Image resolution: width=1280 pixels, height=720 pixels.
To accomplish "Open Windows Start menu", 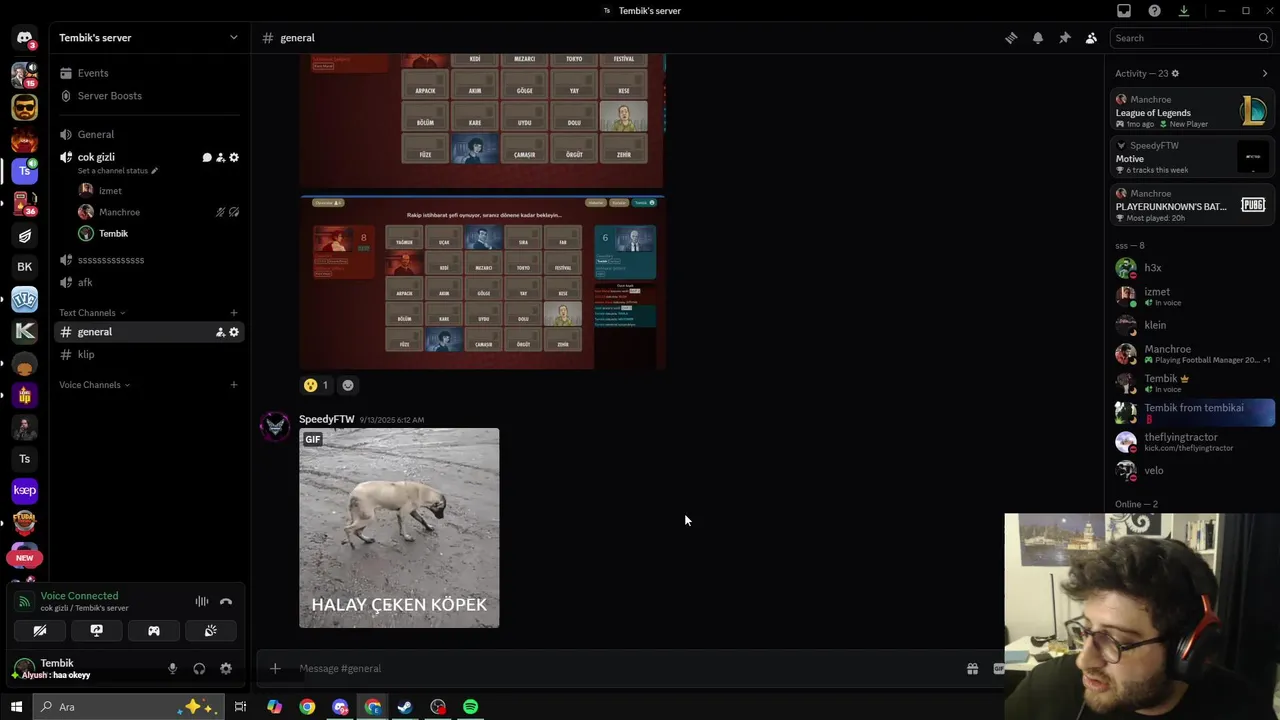I will (x=16, y=707).
